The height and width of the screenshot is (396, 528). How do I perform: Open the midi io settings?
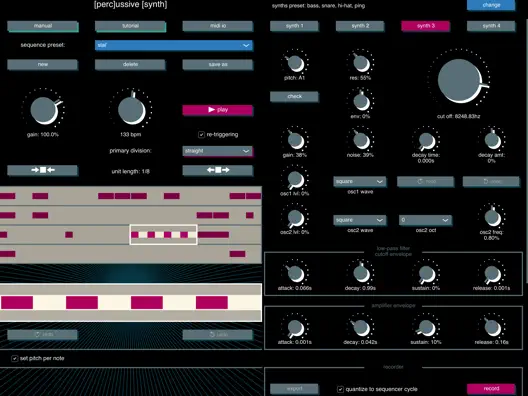[218, 26]
